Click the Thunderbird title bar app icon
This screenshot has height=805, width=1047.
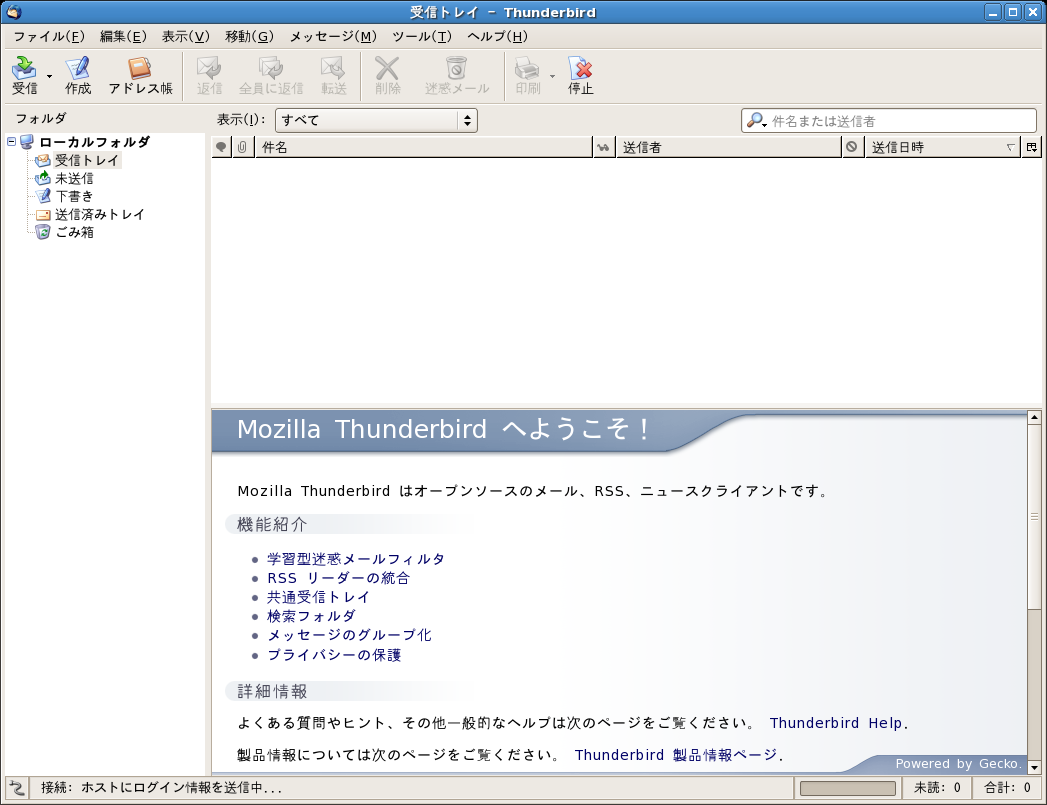tap(13, 12)
